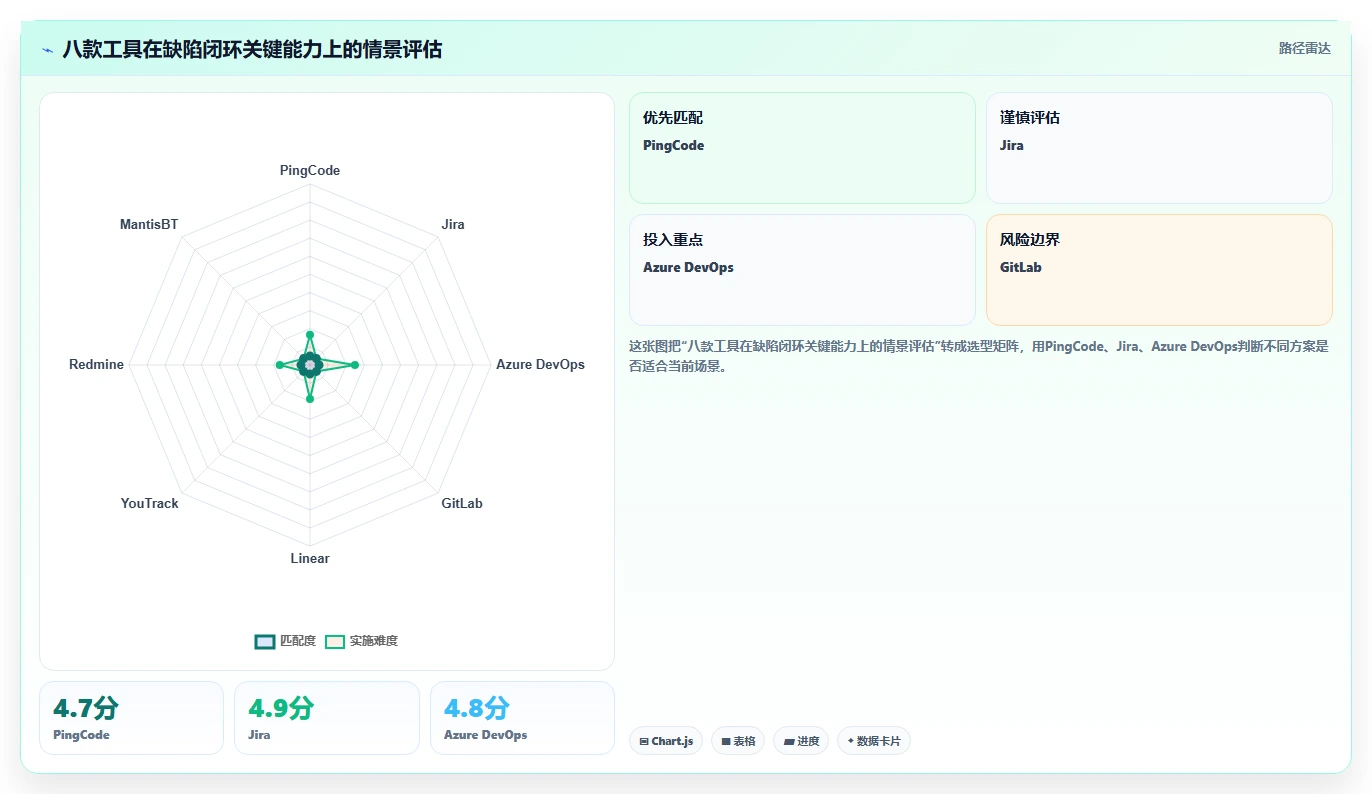This screenshot has width=1372, height=794.
Task: Click the title 八款工具在缺陷闭环关键能力上的情景评估
Action: click(252, 49)
